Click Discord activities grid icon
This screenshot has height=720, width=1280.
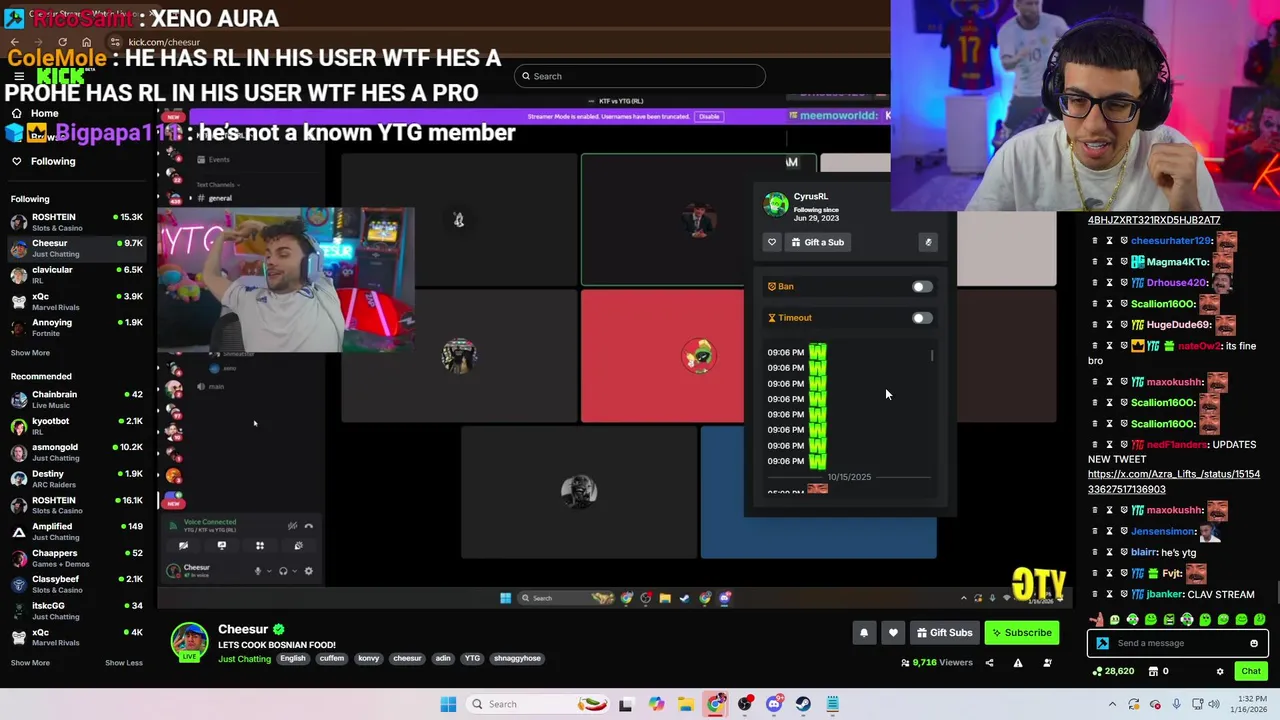(260, 545)
